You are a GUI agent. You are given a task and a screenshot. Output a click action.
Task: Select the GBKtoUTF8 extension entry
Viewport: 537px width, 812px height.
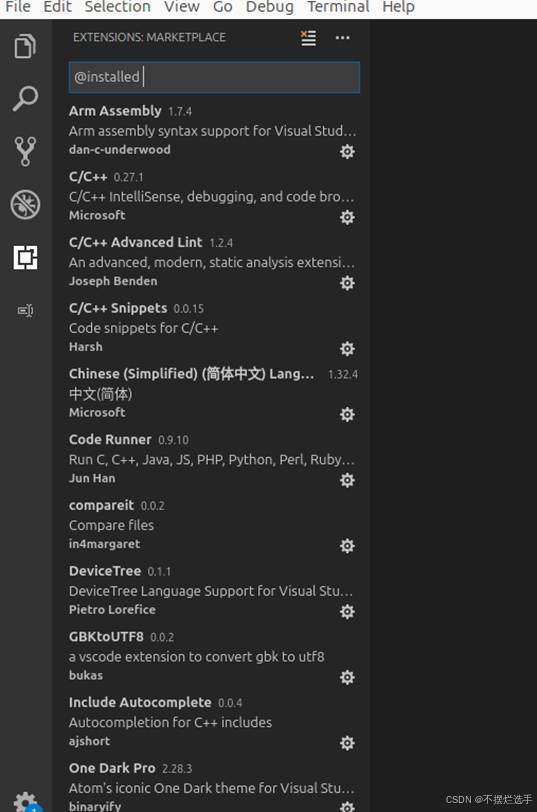coord(213,656)
